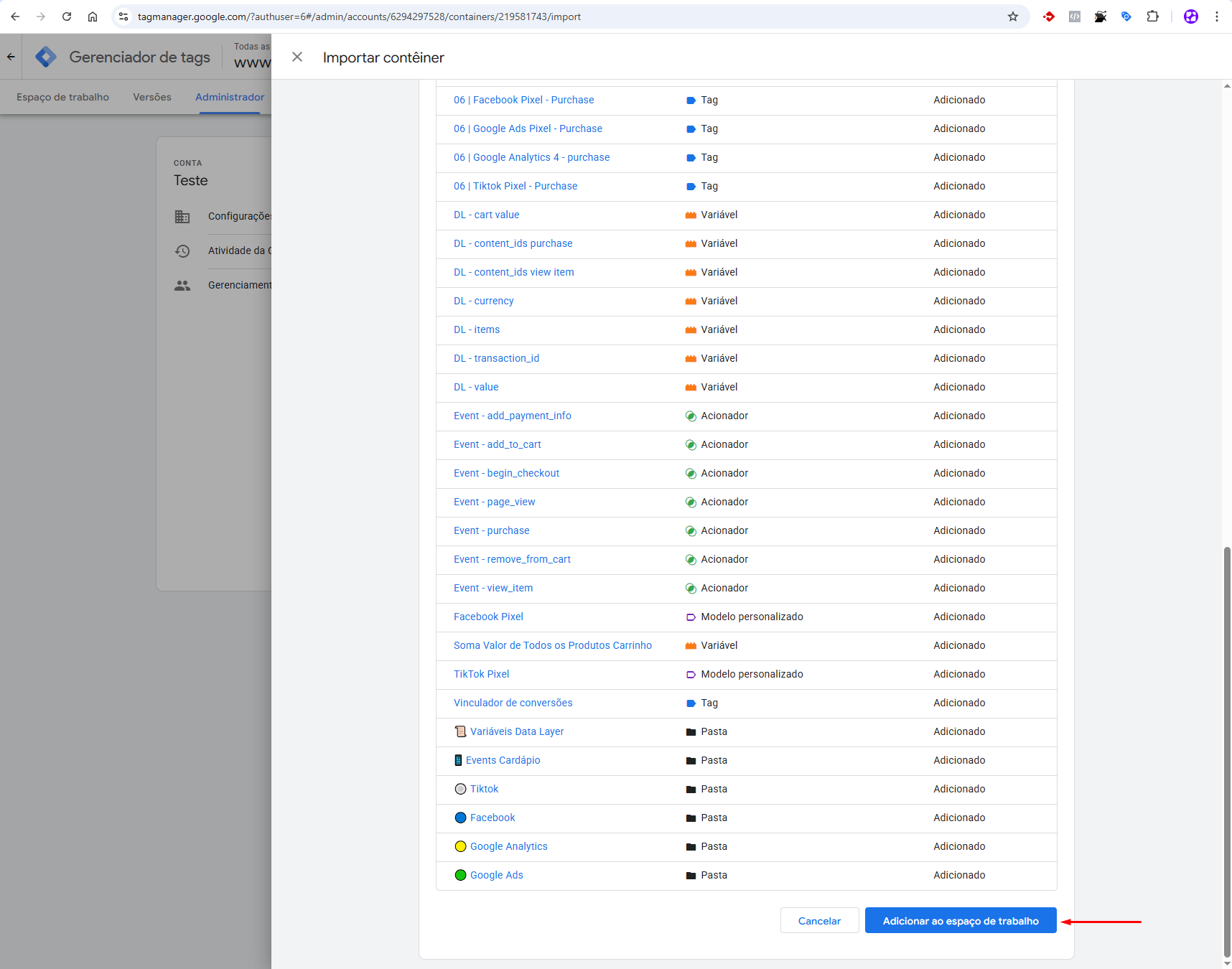Open DL - content_ids purchase variable

pos(513,243)
